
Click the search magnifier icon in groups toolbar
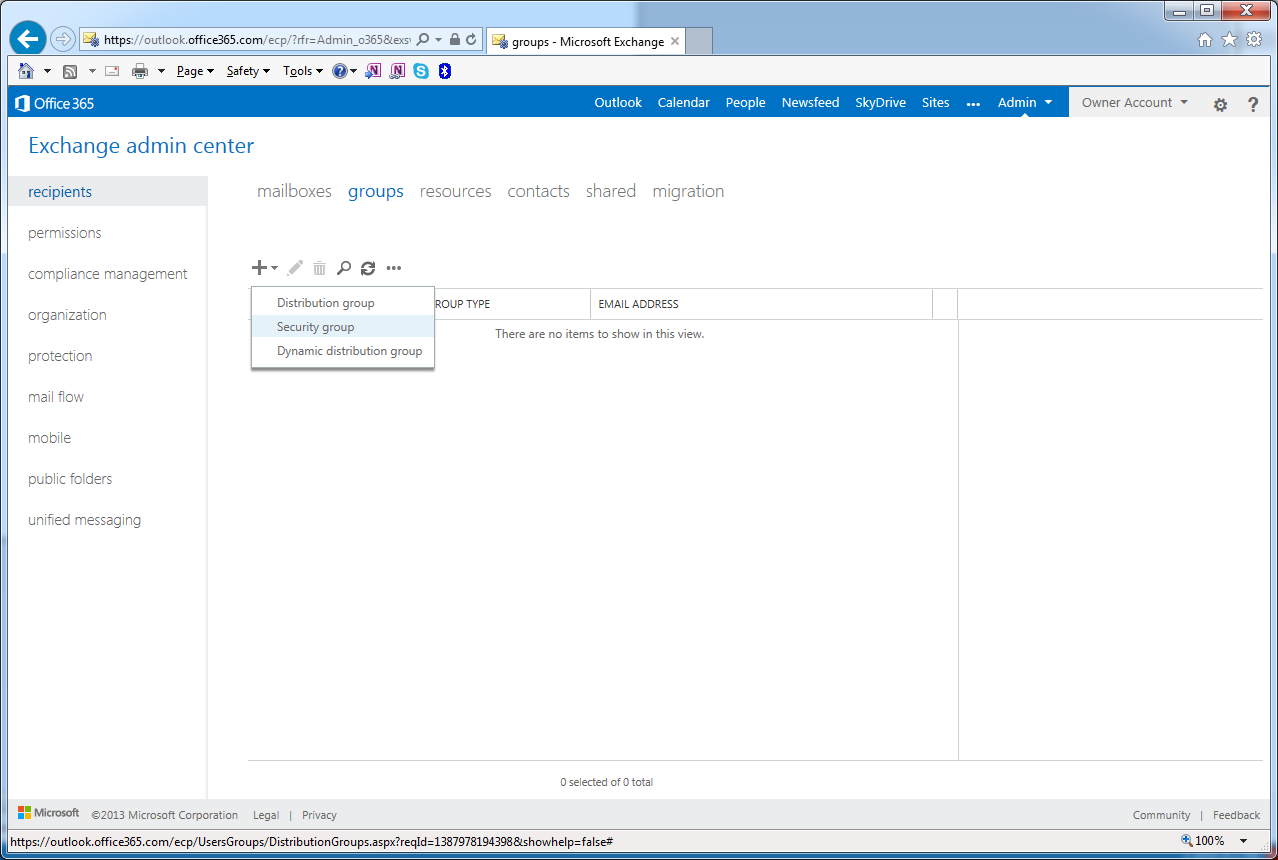[x=343, y=268]
